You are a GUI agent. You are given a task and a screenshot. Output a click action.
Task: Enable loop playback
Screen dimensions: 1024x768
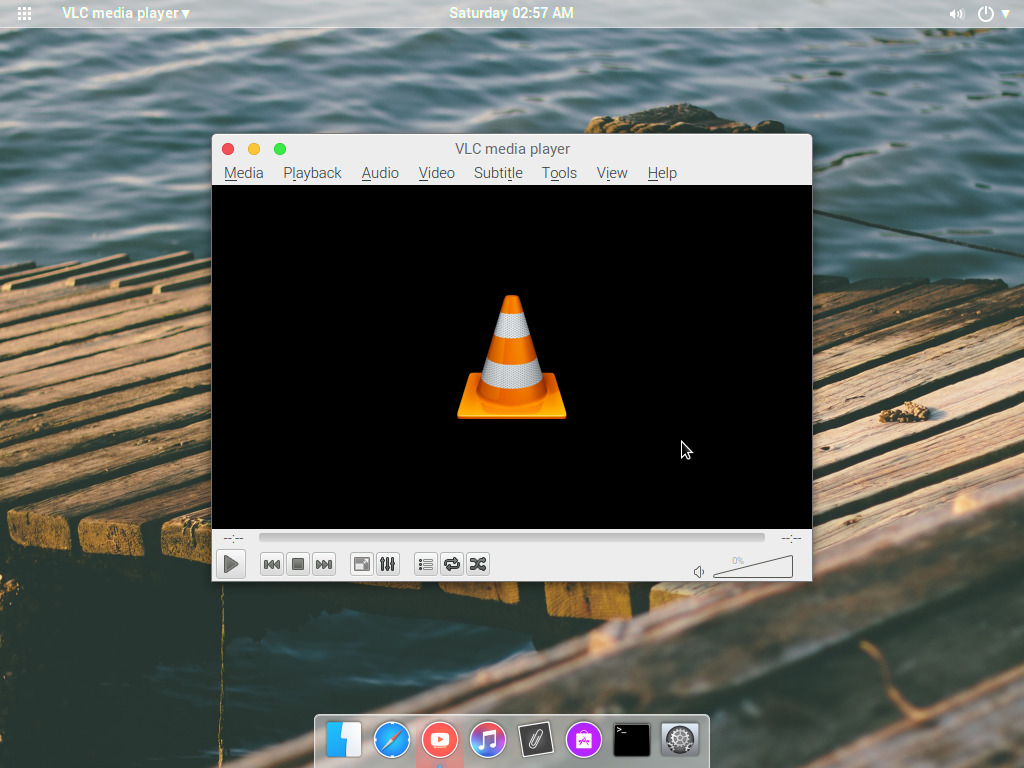452,563
